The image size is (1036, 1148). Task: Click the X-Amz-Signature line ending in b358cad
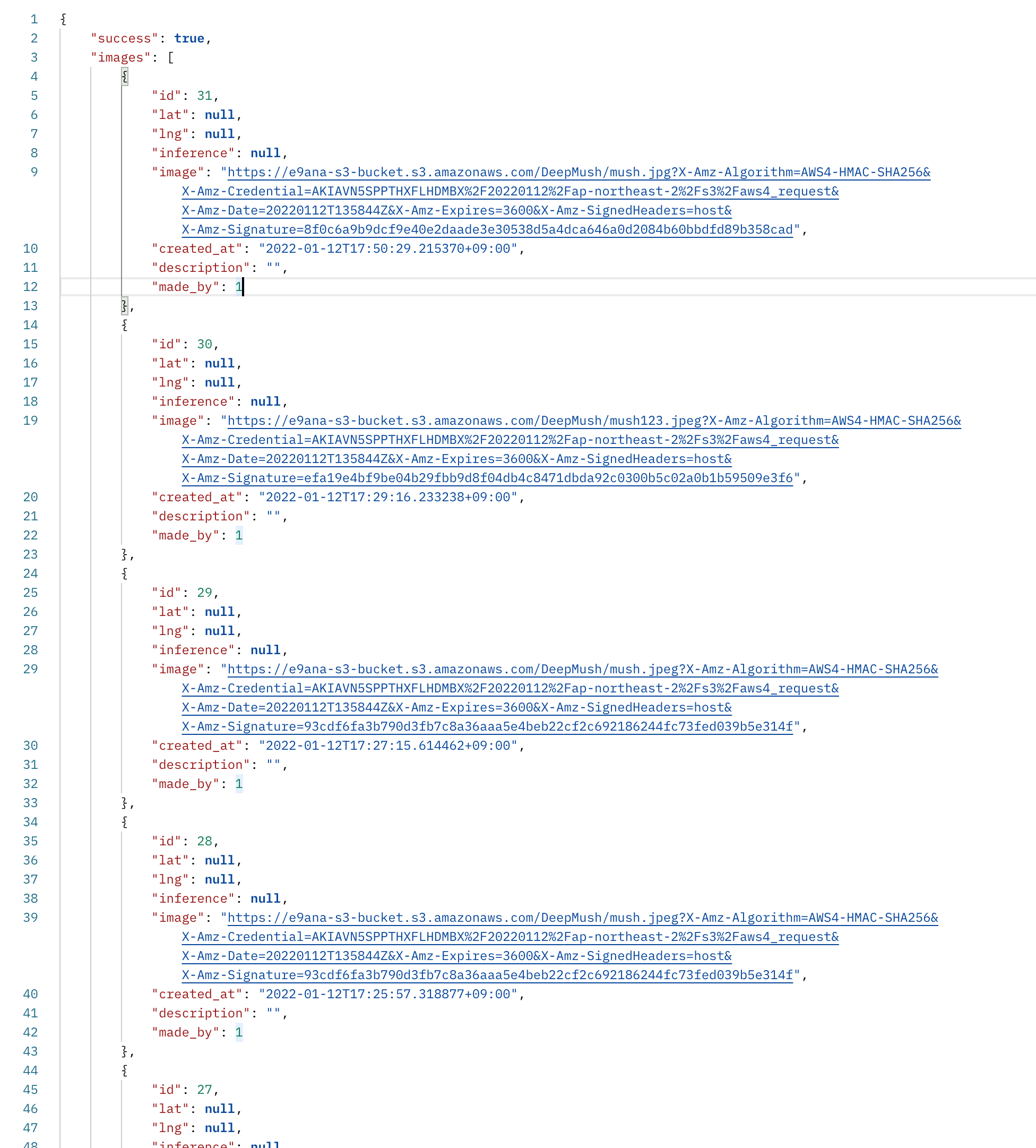[x=487, y=229]
